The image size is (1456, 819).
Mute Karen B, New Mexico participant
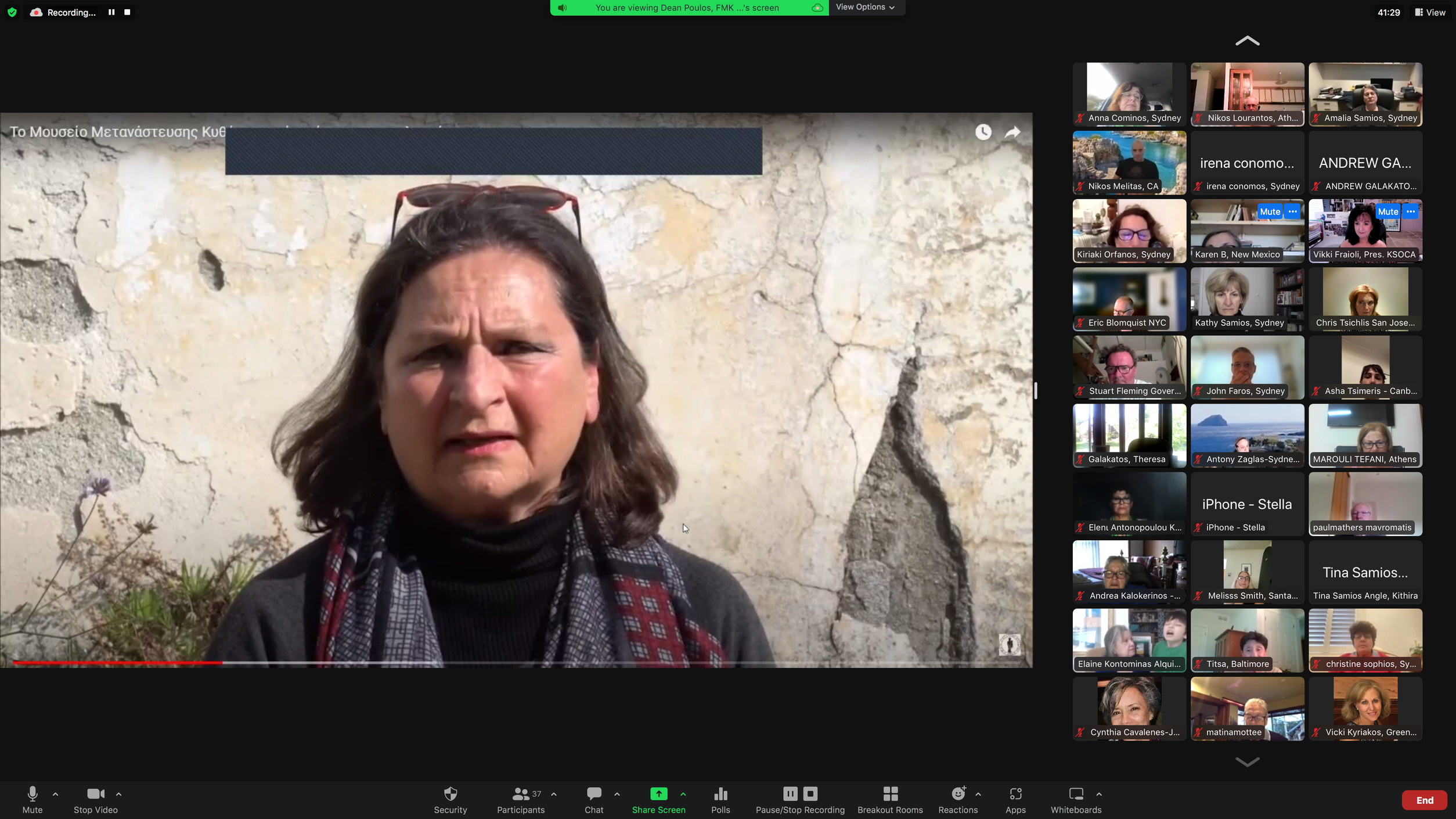[1270, 211]
